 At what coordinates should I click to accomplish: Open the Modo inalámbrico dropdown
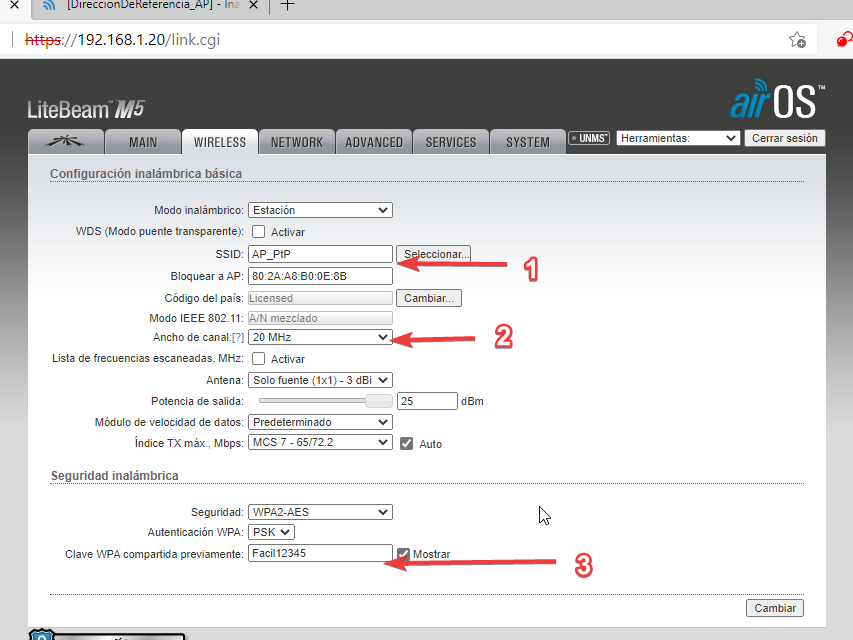tap(320, 210)
